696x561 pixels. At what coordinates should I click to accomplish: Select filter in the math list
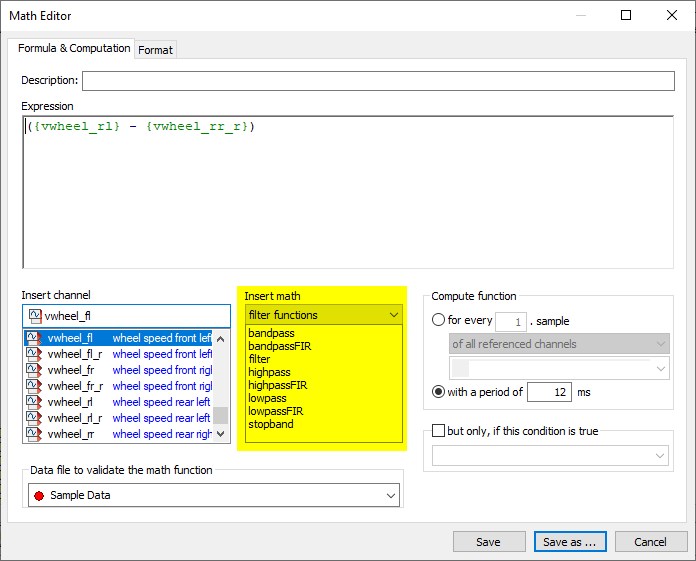[259, 359]
